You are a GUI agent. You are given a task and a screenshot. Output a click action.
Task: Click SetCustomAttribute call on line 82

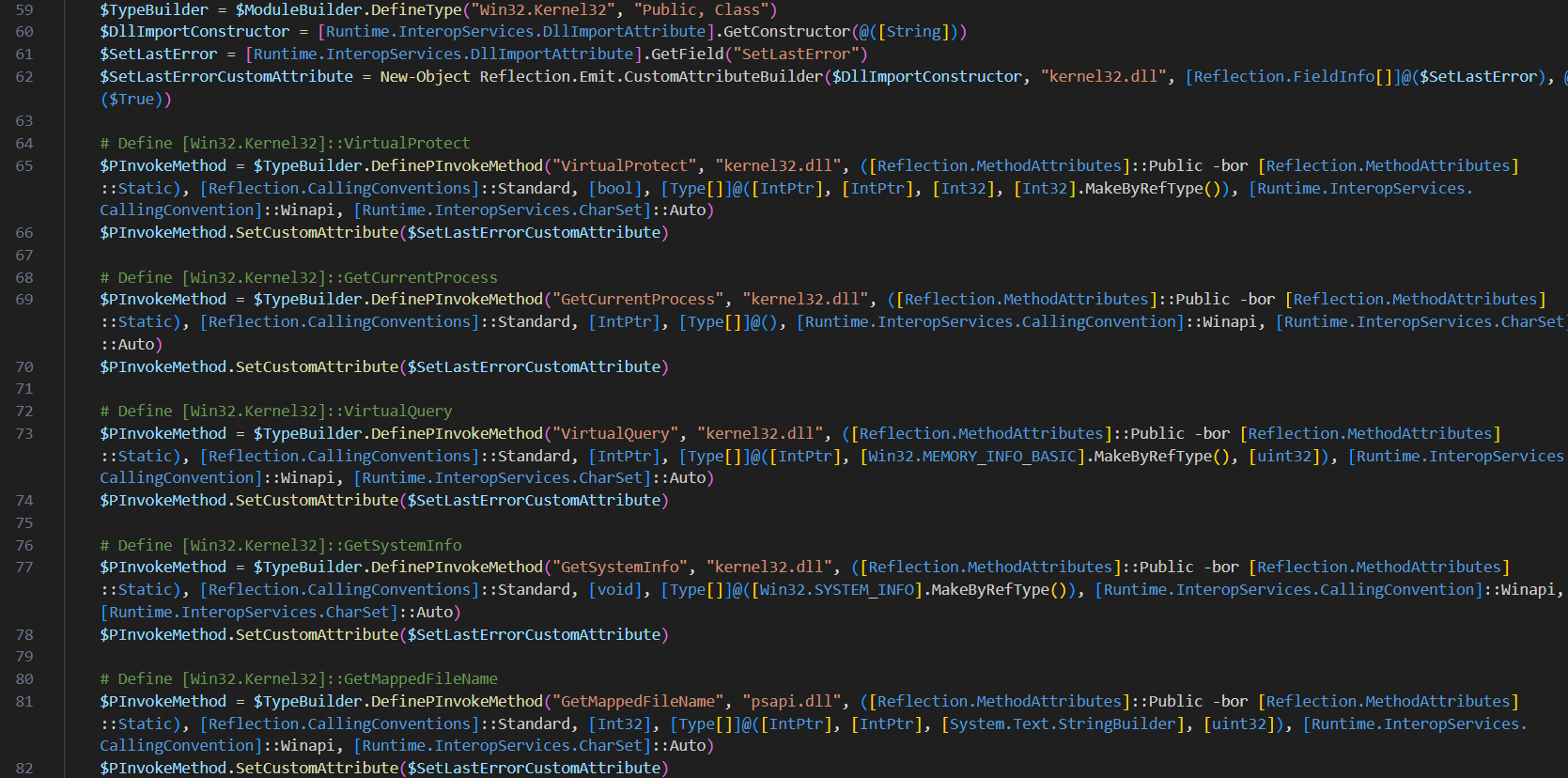pyautogui.click(x=317, y=768)
